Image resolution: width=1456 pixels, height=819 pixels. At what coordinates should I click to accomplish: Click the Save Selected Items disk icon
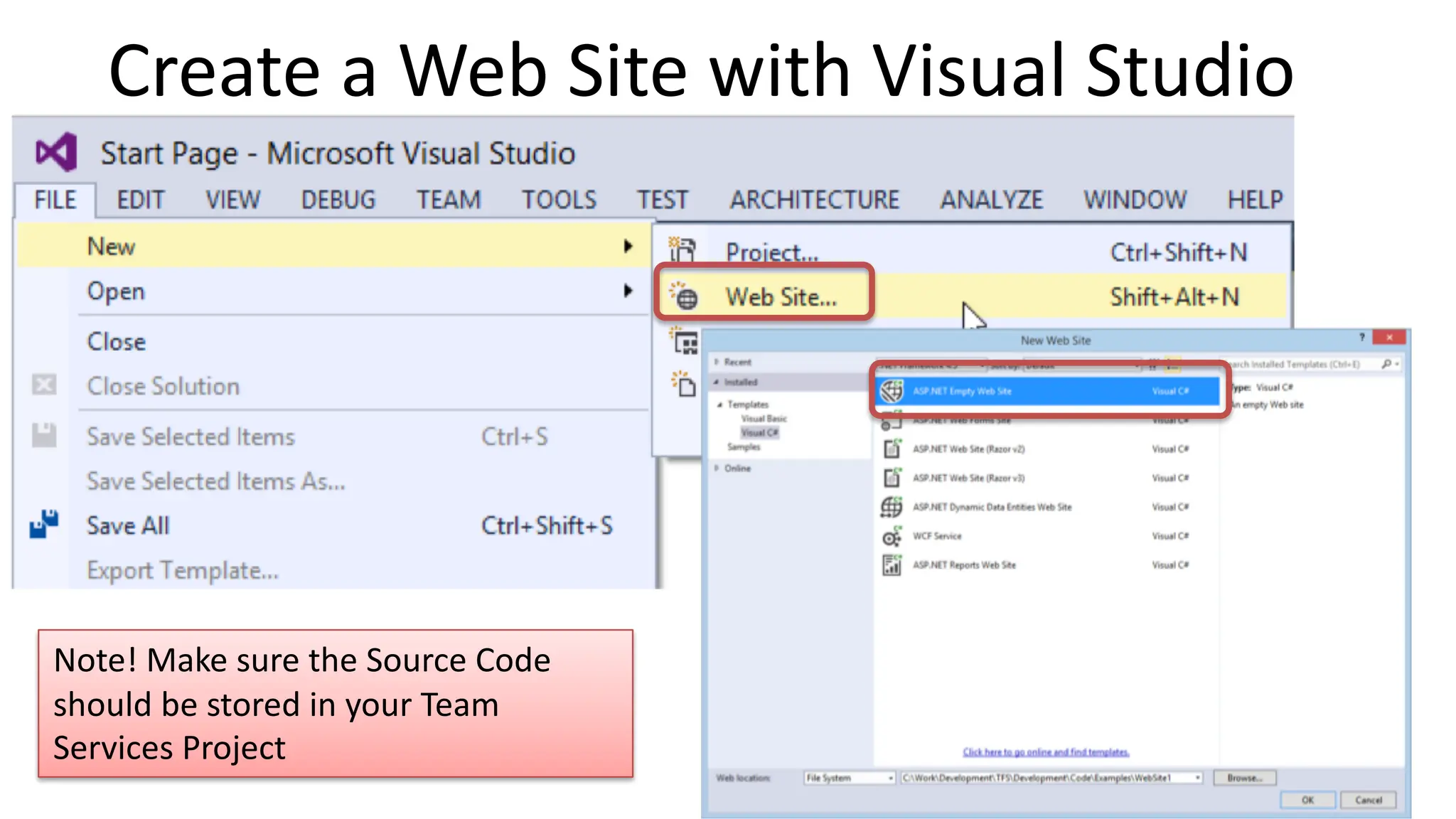pyautogui.click(x=44, y=436)
